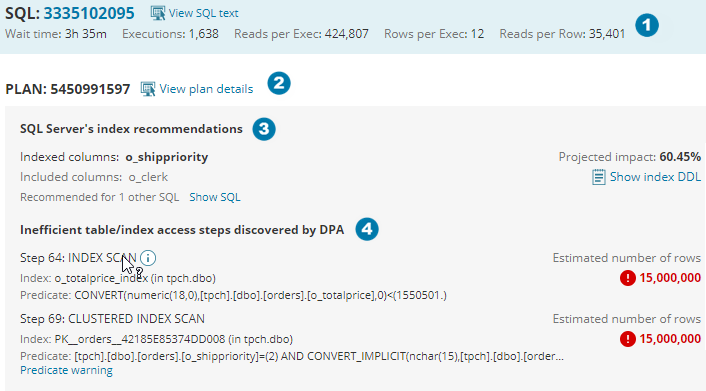Click the numbered callout badge 1
706x391 pixels.
(647, 25)
